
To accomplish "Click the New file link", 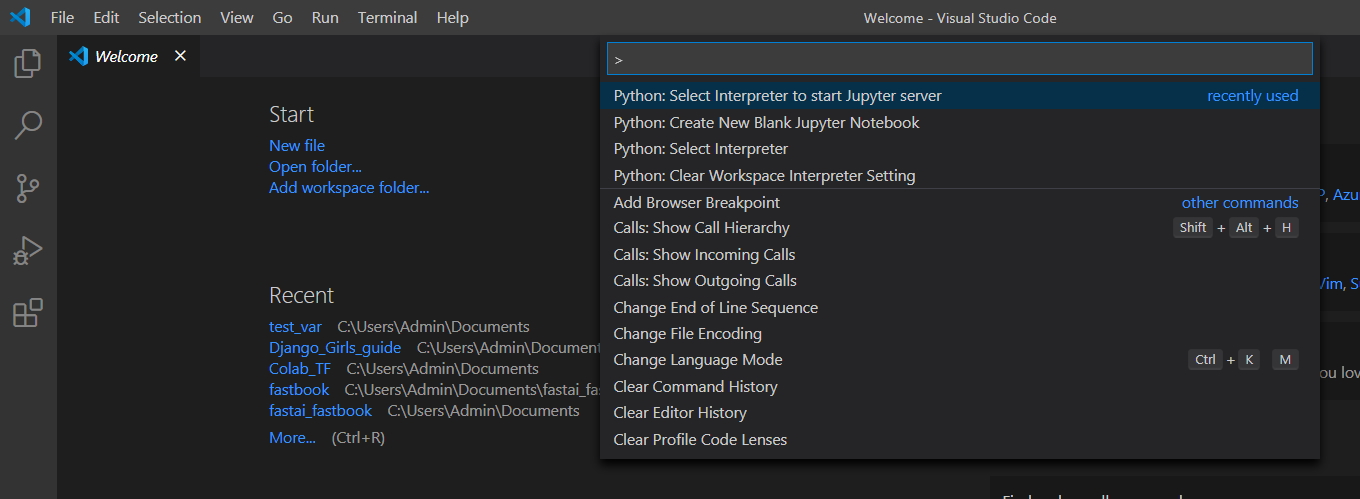I will [297, 146].
